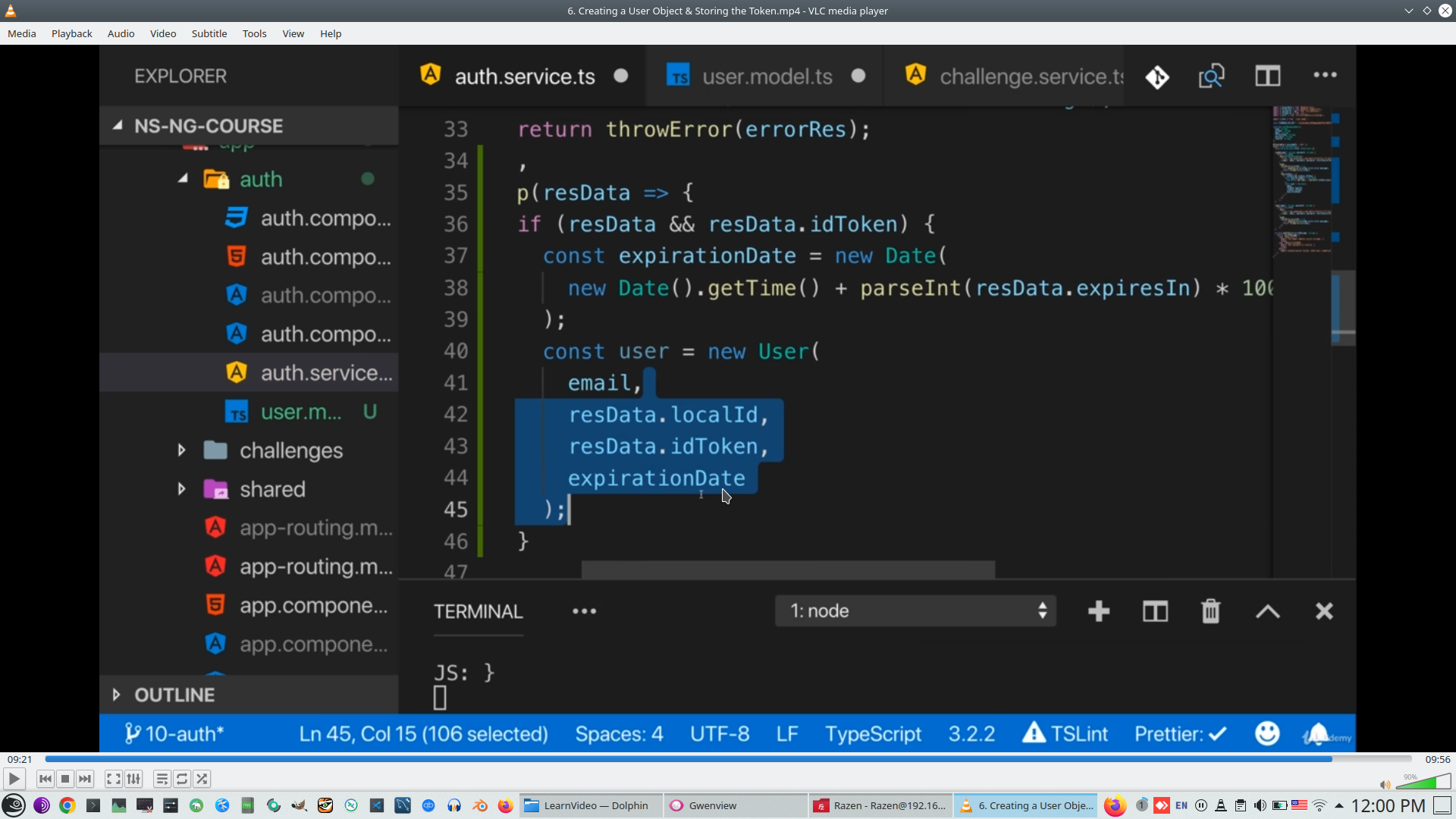Viewport: 1456px width, 819px height.
Task: Expand hidden system tray icons arrow
Action: pyautogui.click(x=1339, y=805)
